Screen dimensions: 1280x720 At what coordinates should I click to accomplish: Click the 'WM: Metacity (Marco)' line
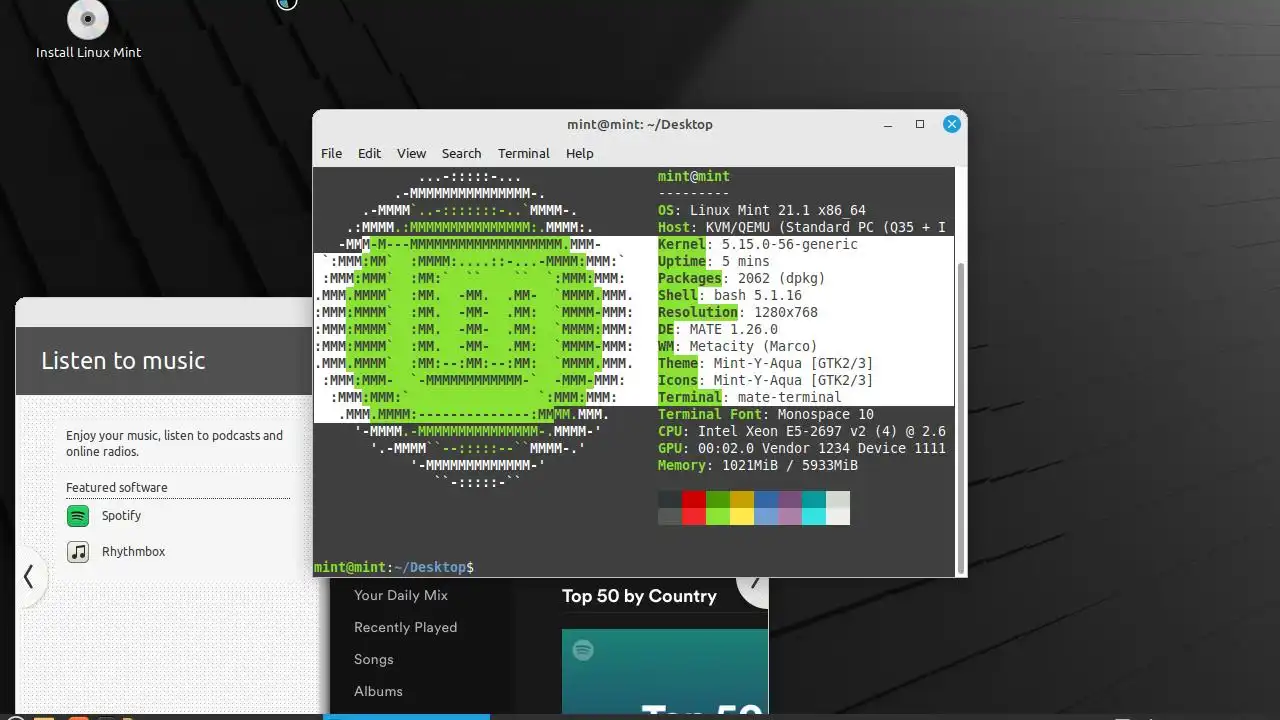click(738, 346)
